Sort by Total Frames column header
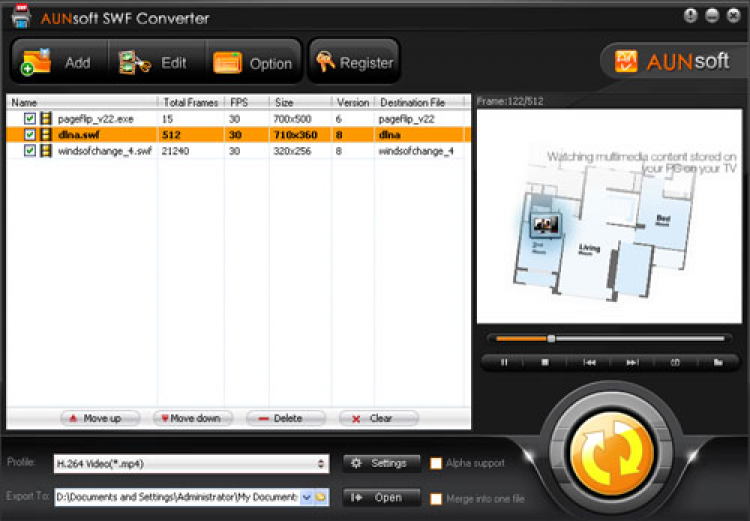The width and height of the screenshot is (750, 521). (x=191, y=102)
